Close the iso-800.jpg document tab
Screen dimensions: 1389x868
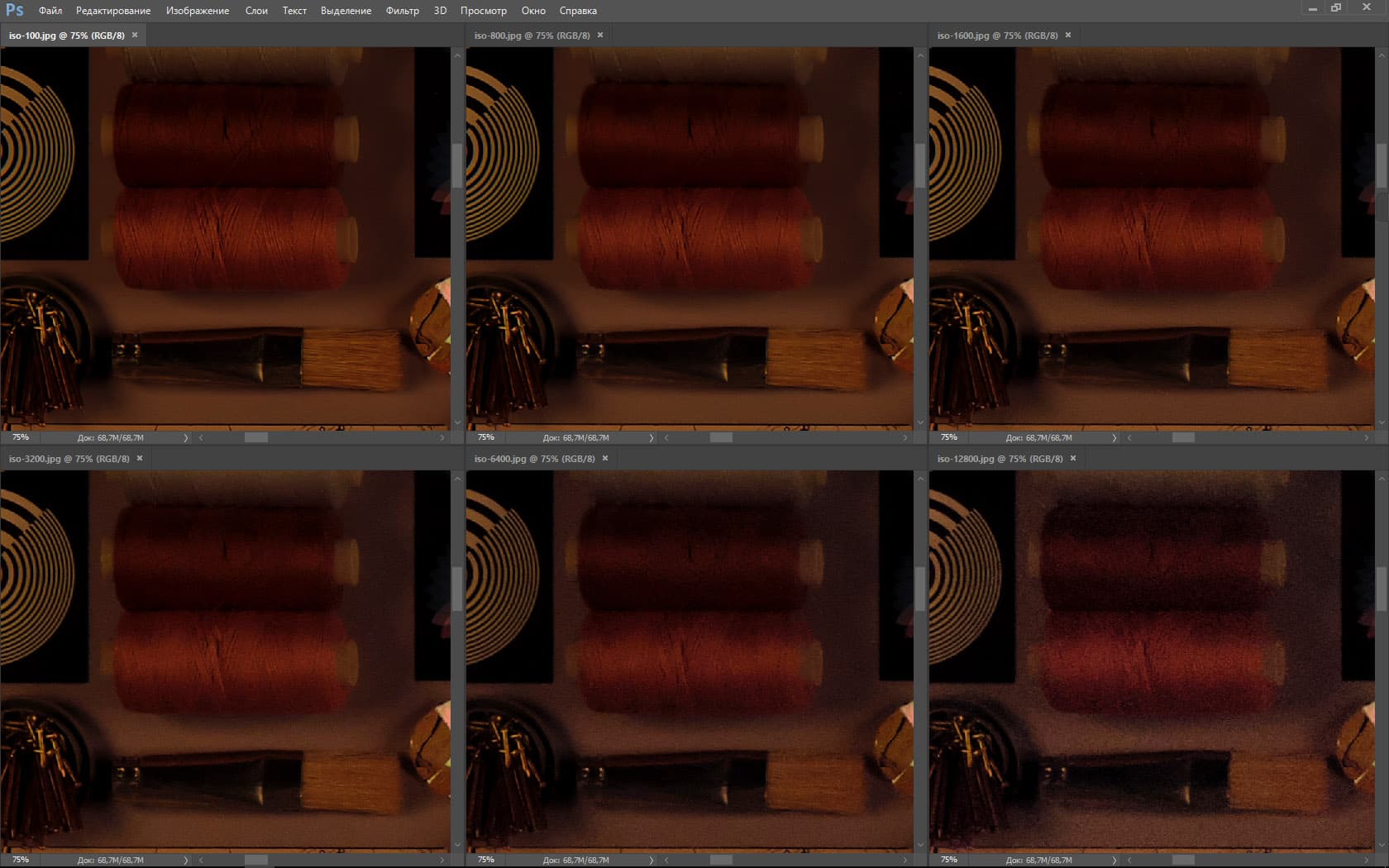600,35
